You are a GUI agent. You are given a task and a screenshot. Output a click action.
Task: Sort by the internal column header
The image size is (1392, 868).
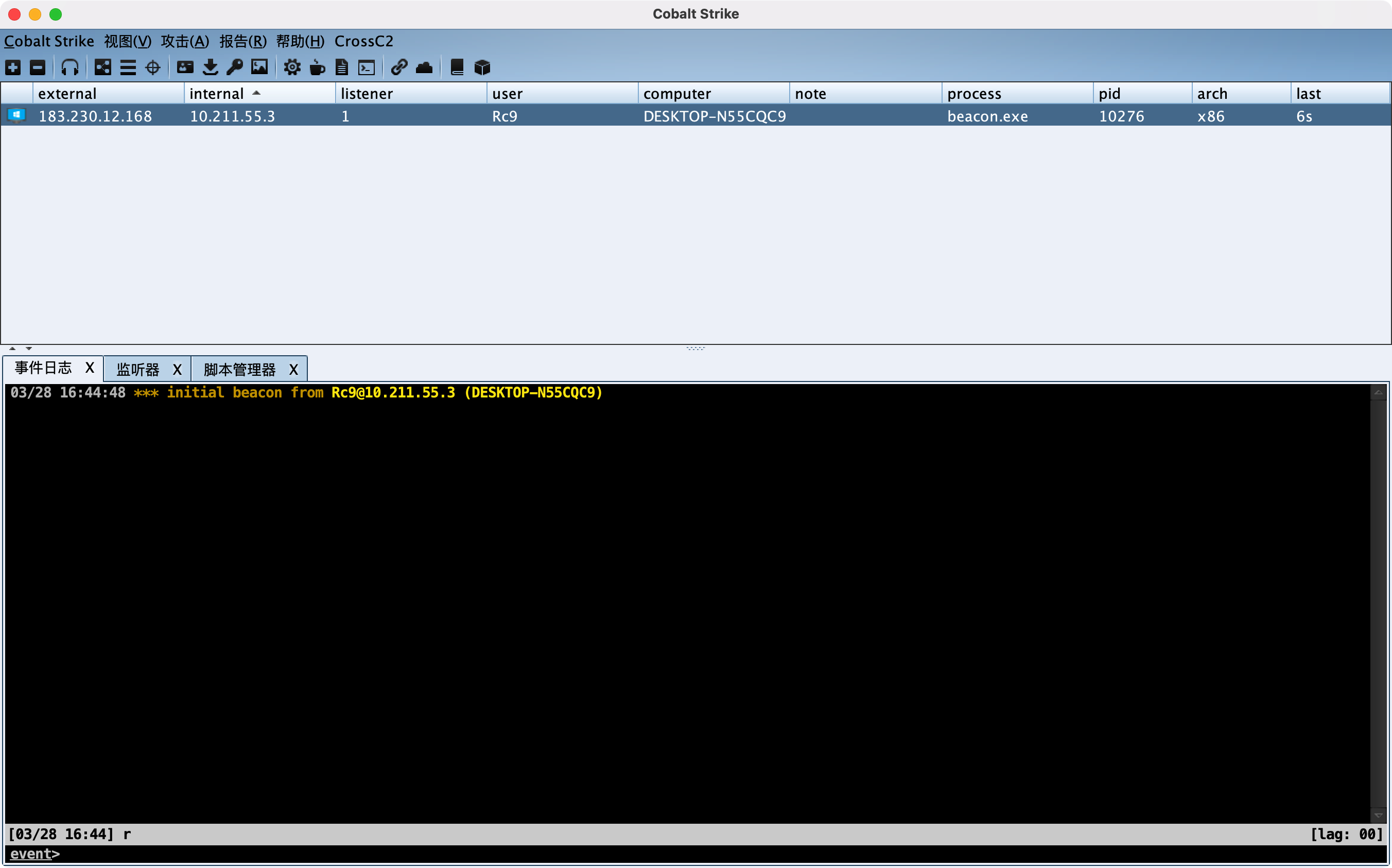260,93
